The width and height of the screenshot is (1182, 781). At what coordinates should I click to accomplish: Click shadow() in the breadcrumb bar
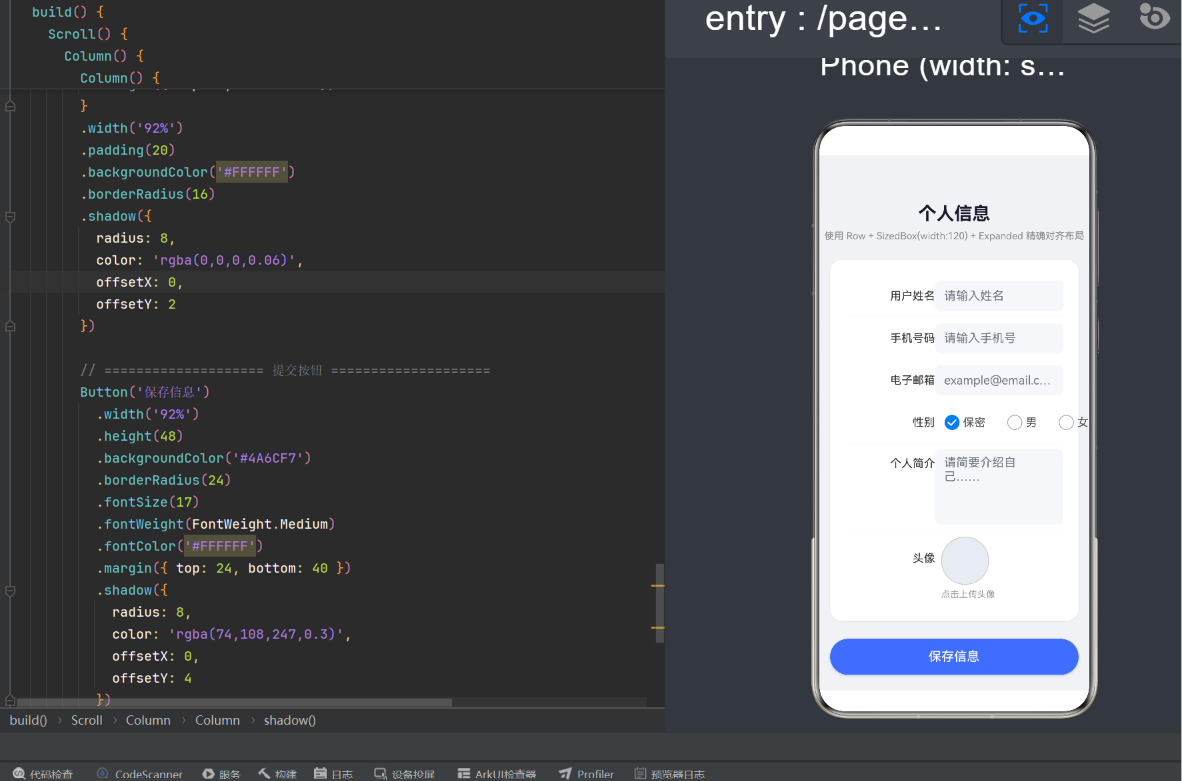(289, 720)
